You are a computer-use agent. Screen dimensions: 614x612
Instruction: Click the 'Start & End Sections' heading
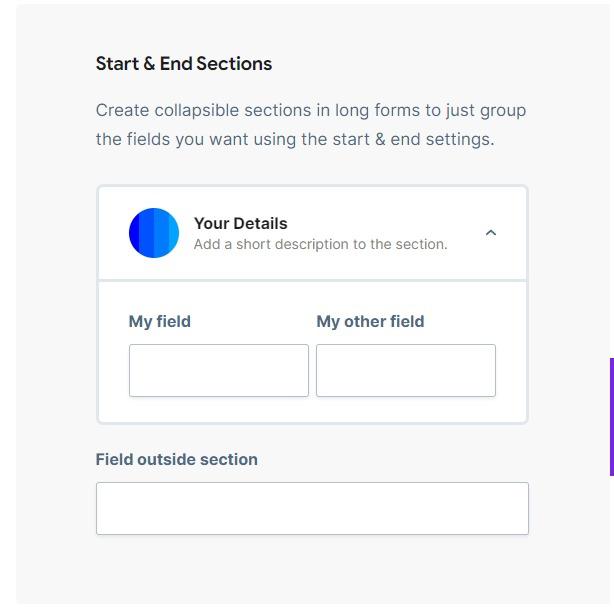pyautogui.click(x=184, y=63)
